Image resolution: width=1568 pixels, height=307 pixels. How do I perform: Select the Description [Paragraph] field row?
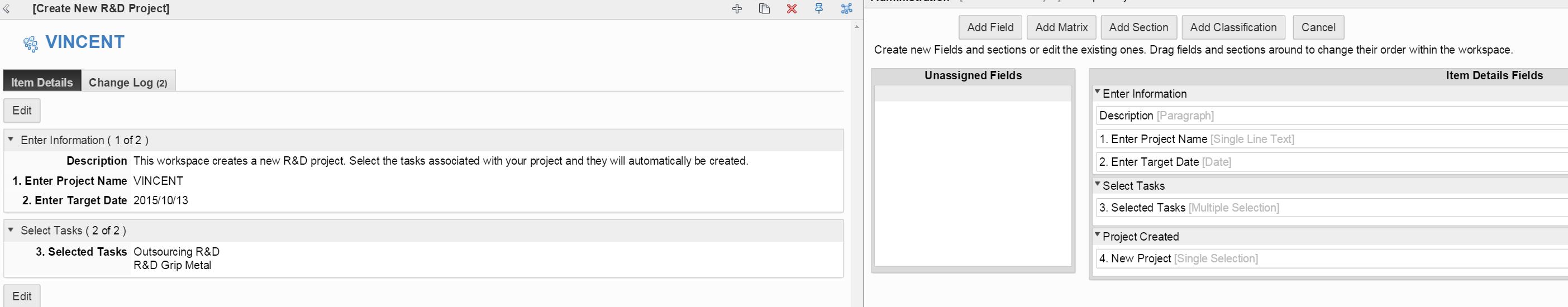point(1332,116)
